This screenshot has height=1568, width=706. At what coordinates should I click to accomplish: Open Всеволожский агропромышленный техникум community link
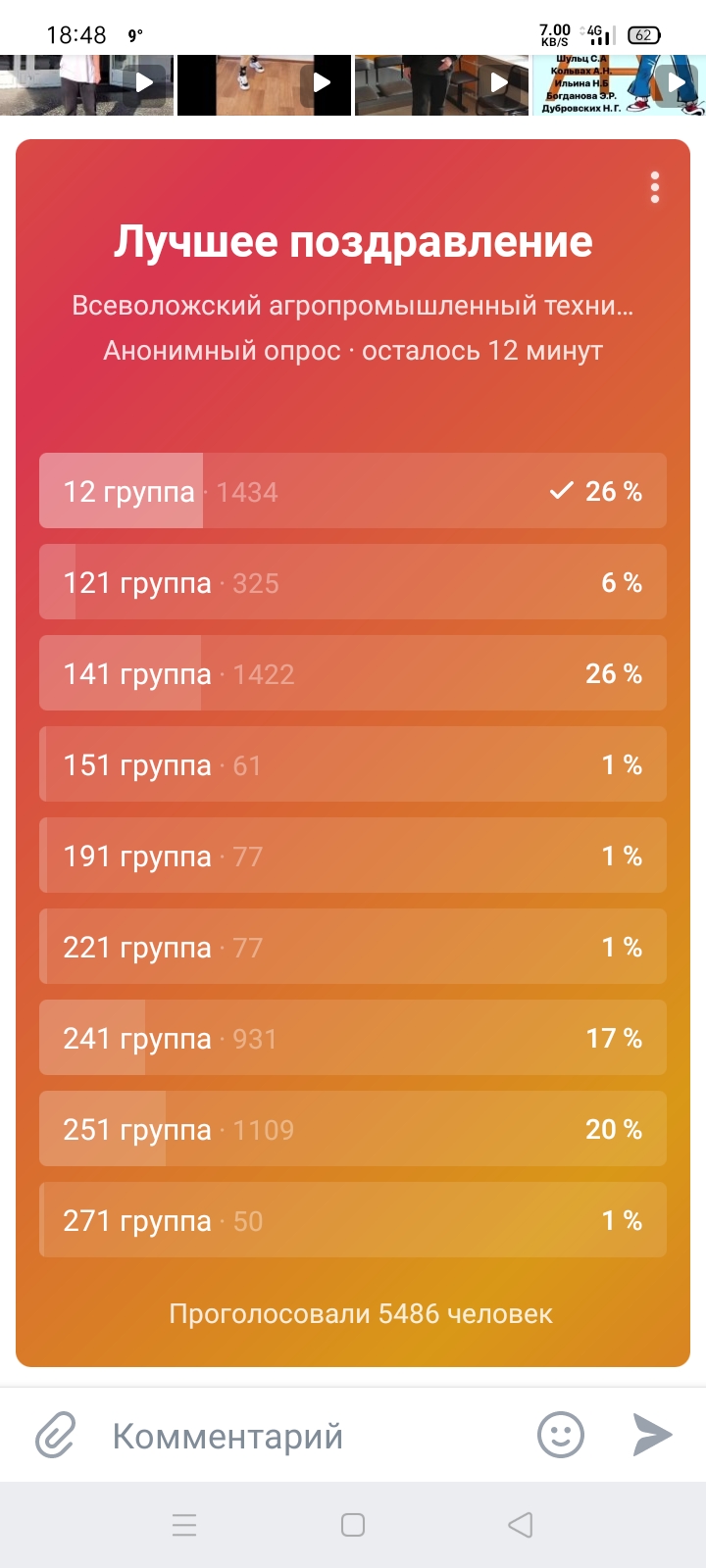click(x=353, y=306)
